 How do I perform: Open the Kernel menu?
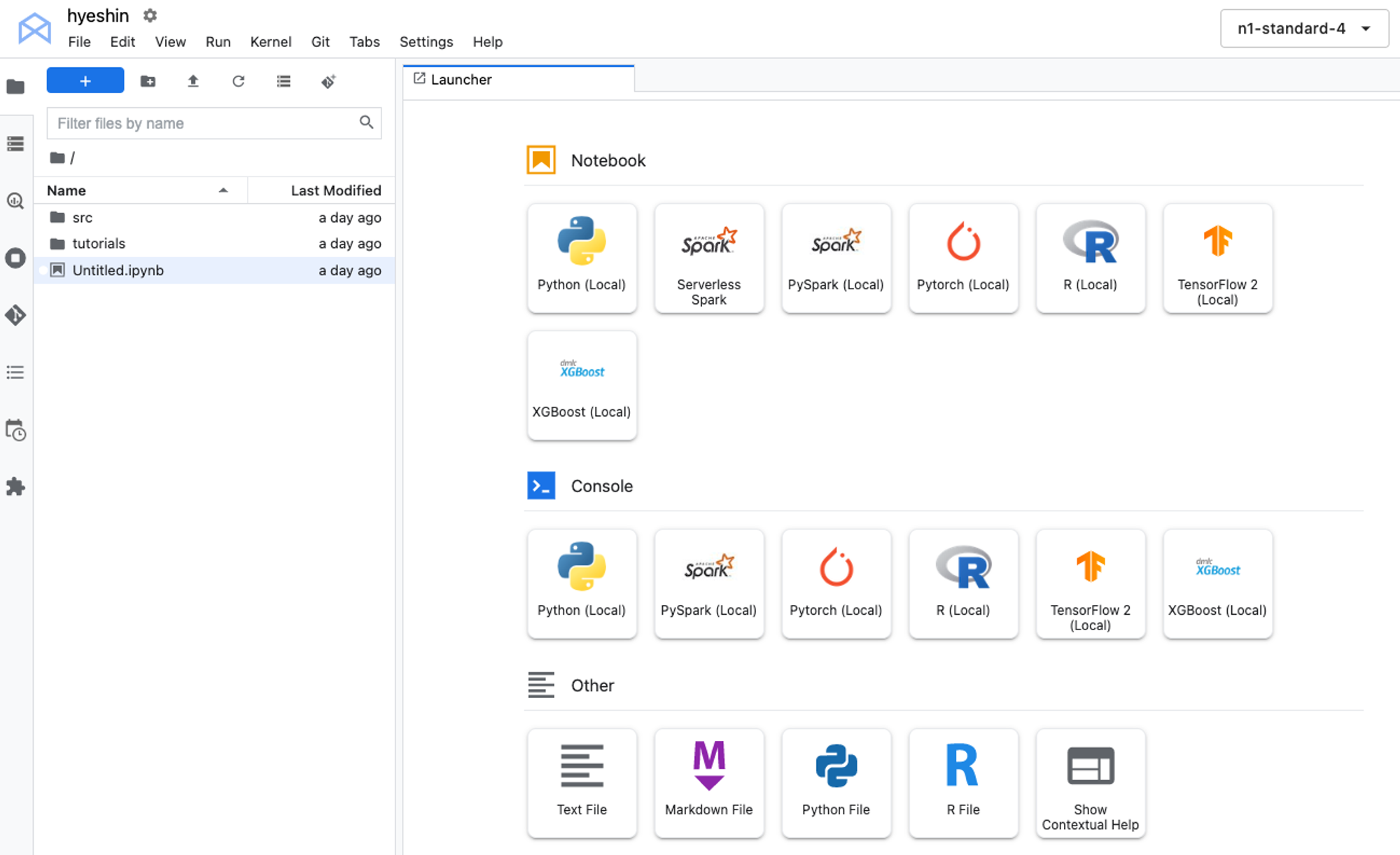click(270, 42)
